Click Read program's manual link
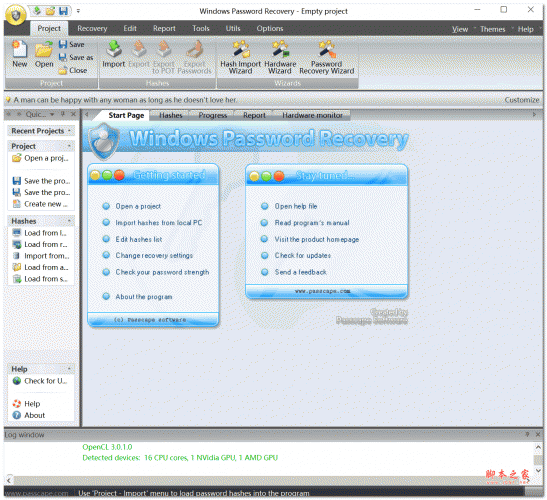 tap(312, 223)
